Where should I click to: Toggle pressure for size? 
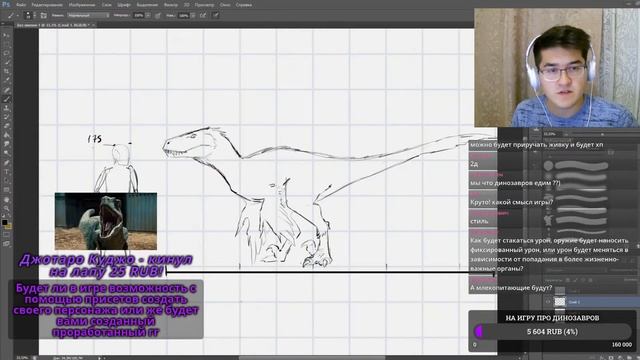[216, 16]
